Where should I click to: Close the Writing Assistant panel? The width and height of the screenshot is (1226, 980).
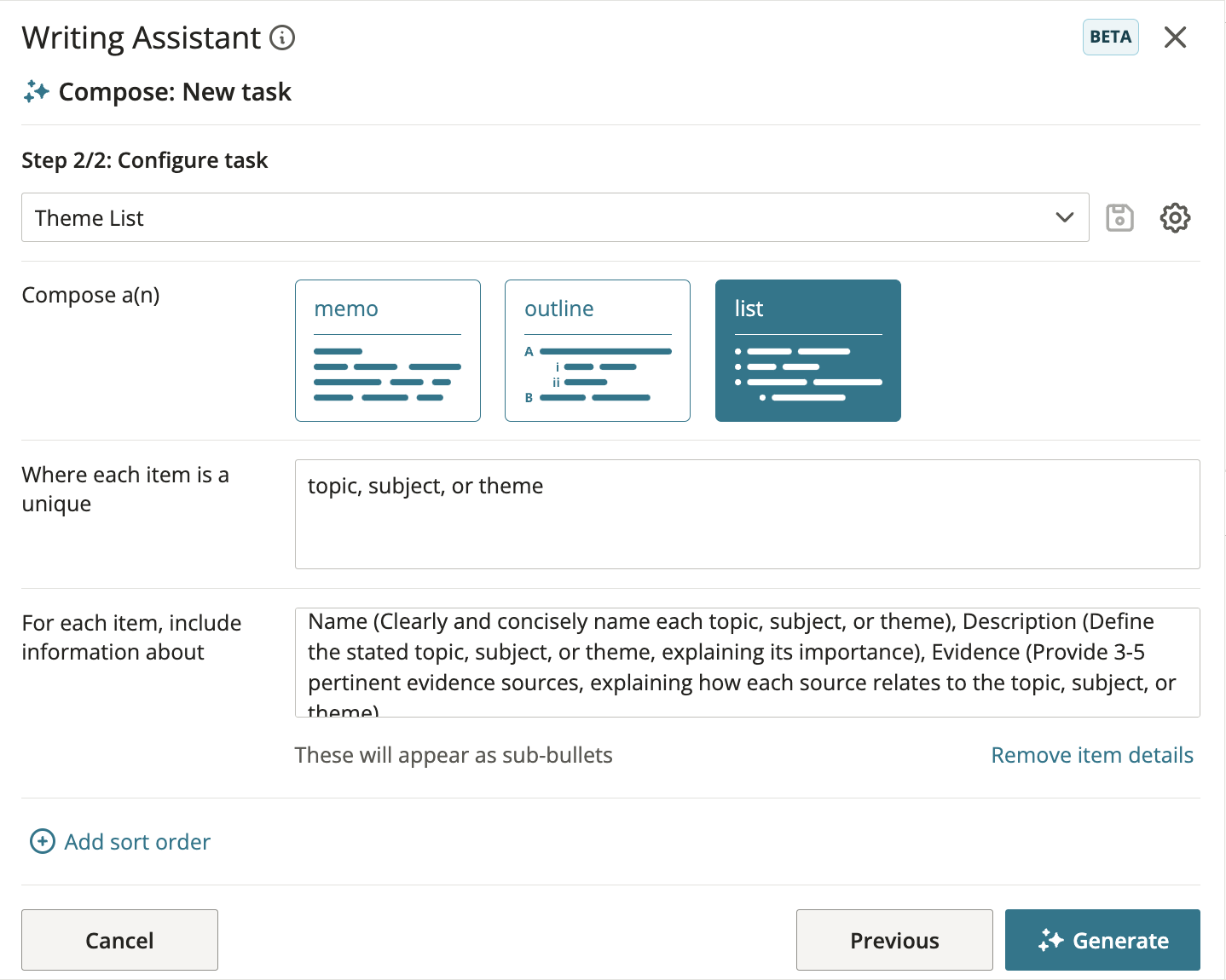pos(1175,37)
